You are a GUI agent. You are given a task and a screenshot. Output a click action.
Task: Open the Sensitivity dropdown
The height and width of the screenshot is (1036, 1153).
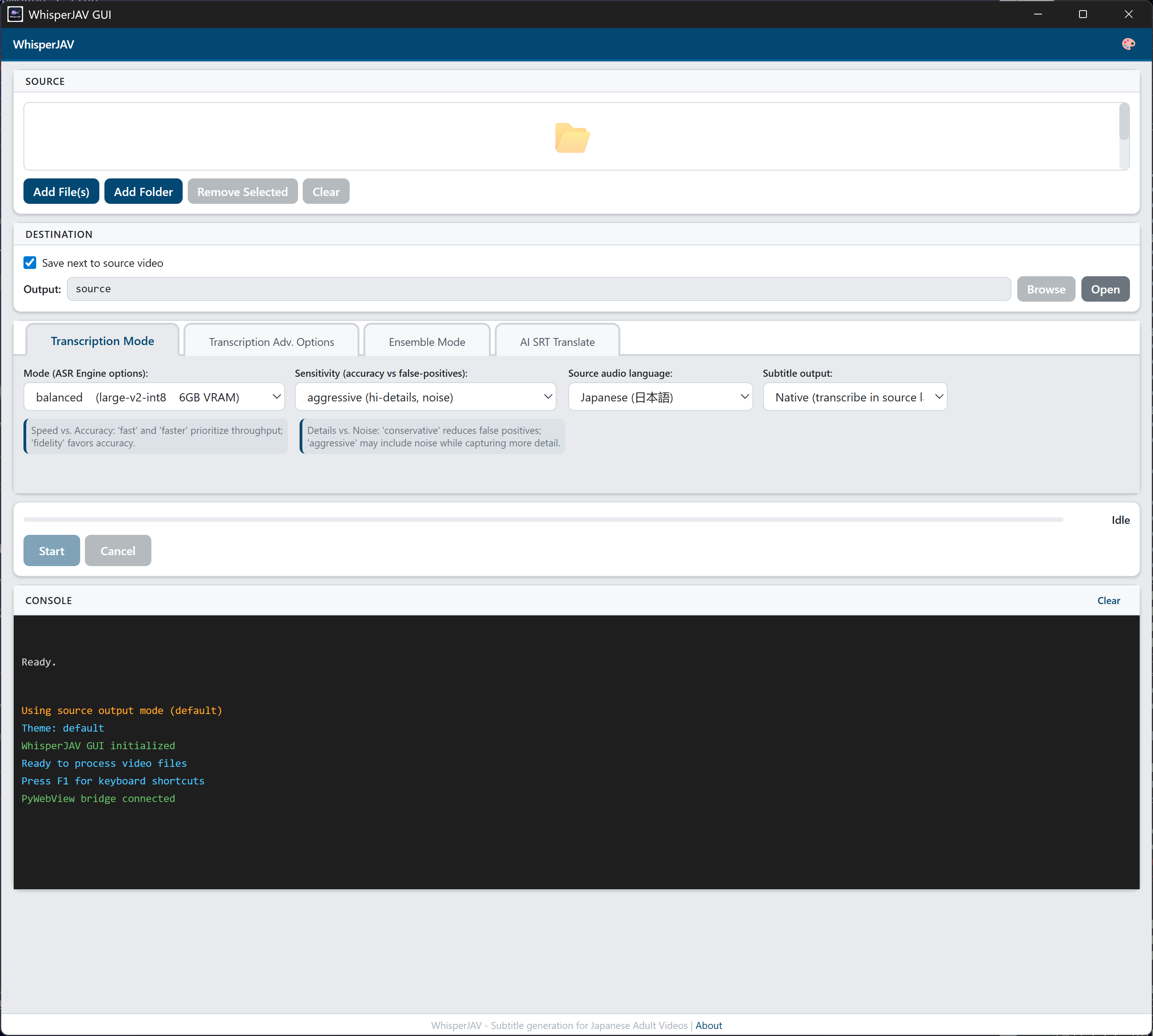(x=426, y=397)
